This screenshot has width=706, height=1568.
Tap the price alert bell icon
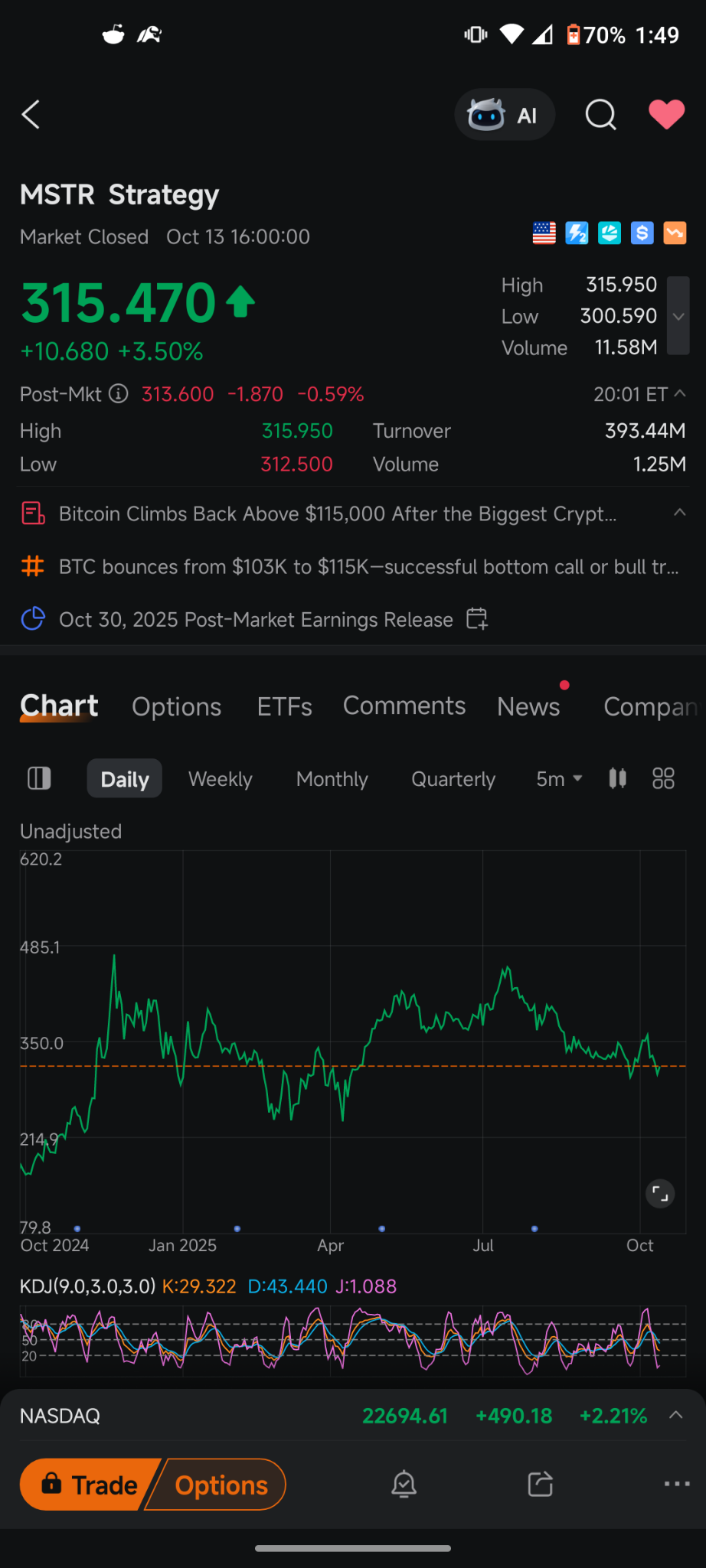[404, 1485]
